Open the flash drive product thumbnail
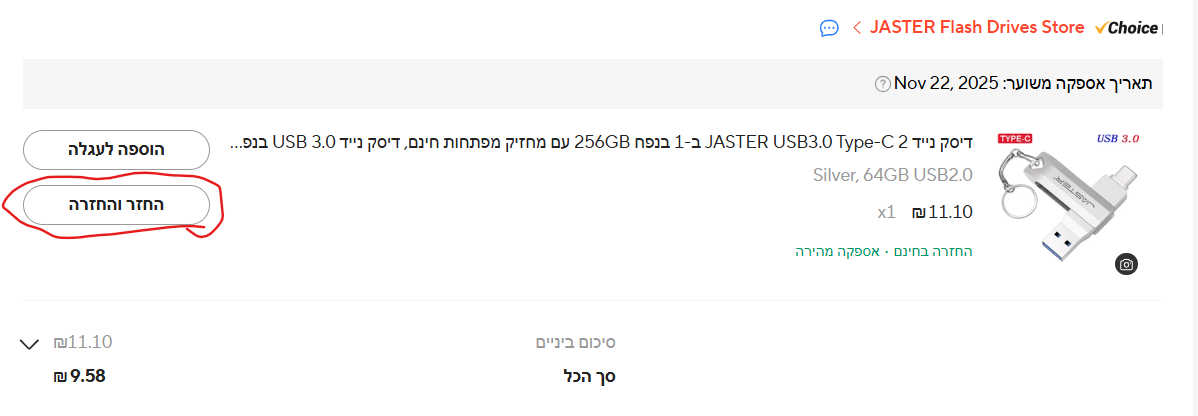 (1070, 201)
